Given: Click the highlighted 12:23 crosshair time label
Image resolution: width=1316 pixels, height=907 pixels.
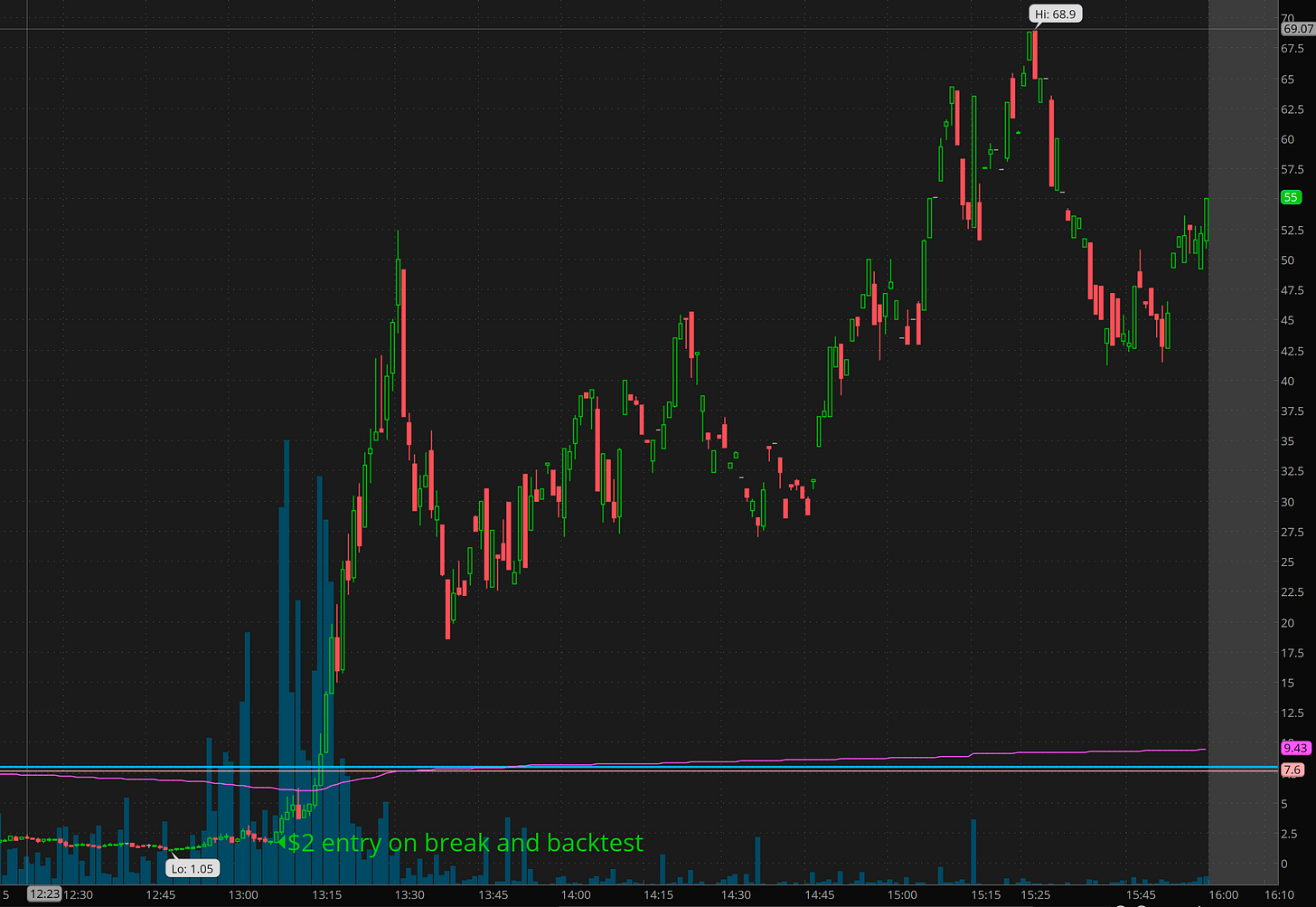Looking at the screenshot, I should tap(43, 894).
